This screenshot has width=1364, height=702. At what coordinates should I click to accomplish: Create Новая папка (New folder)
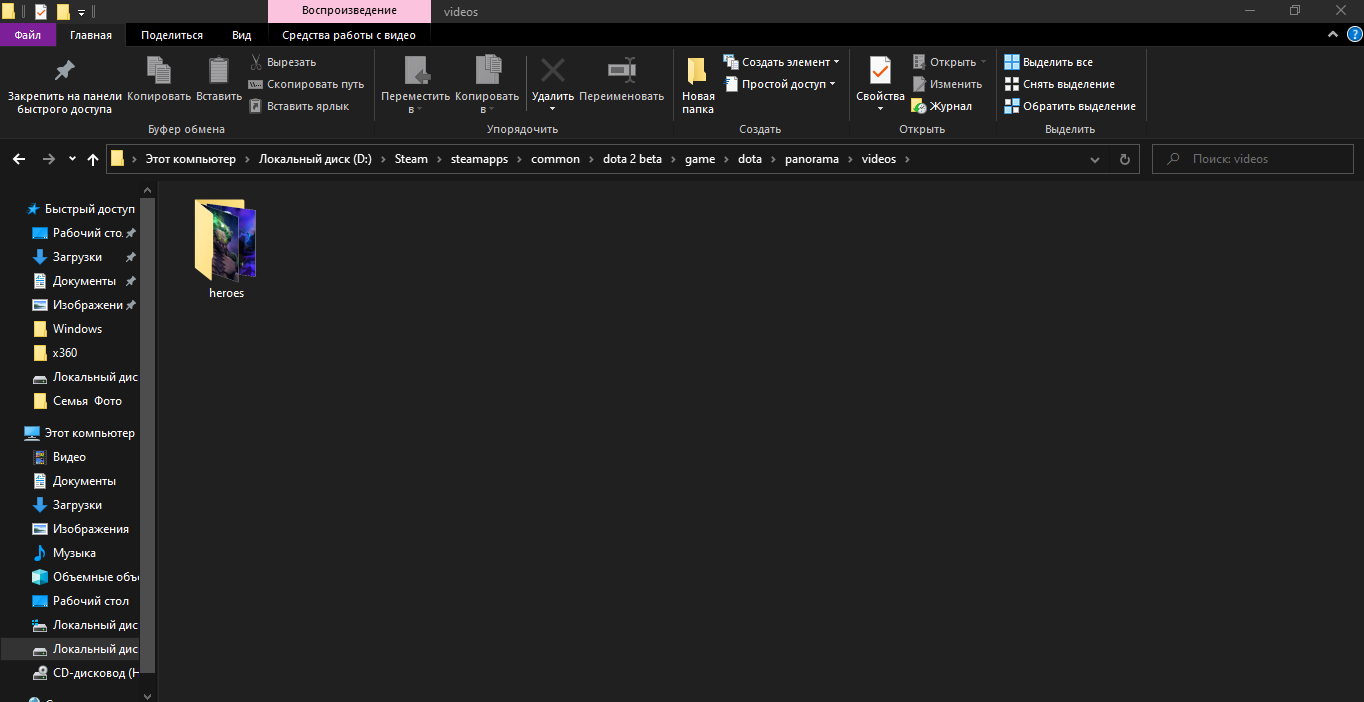[698, 85]
